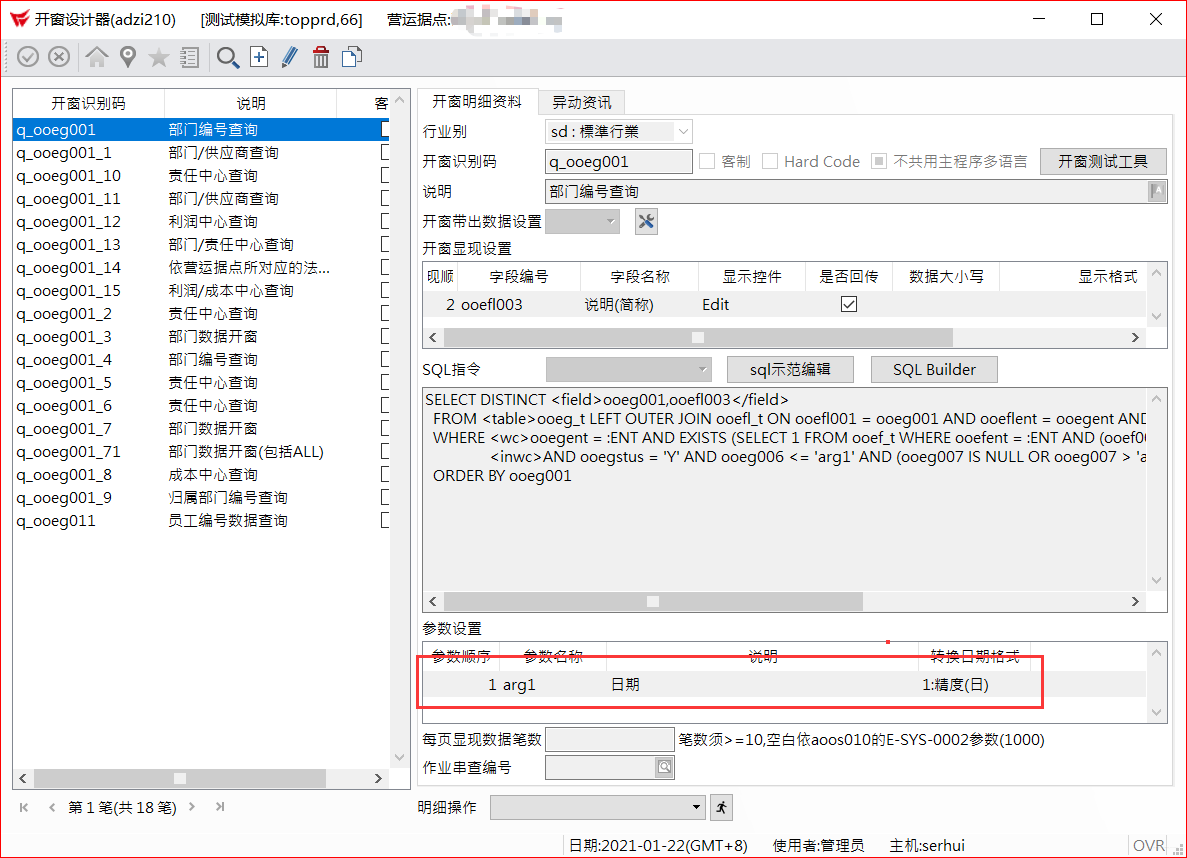
Task: Click the edit pencil toolbar icon
Action: [289, 57]
